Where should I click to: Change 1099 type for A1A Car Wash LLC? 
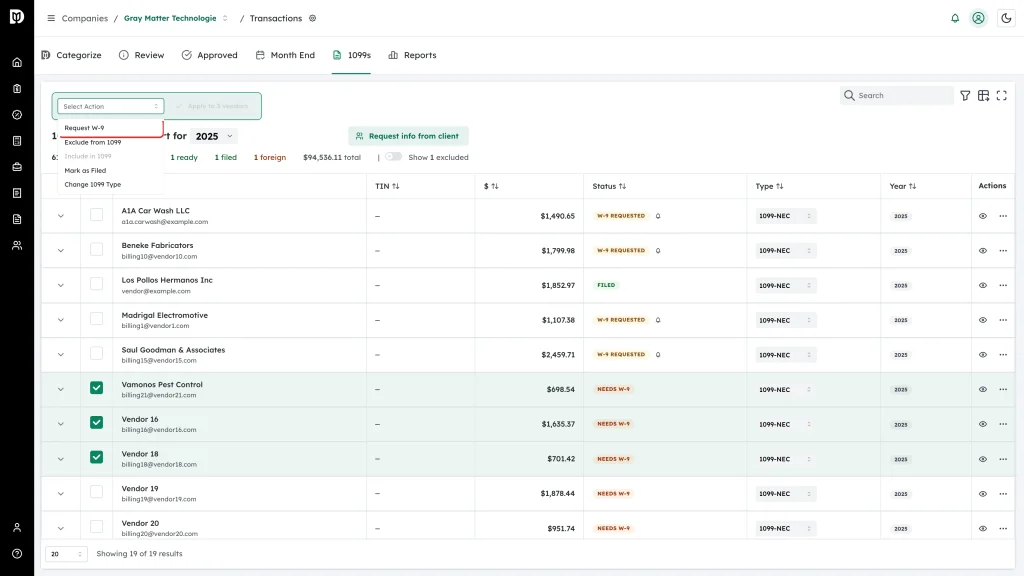pyautogui.click(x=785, y=216)
